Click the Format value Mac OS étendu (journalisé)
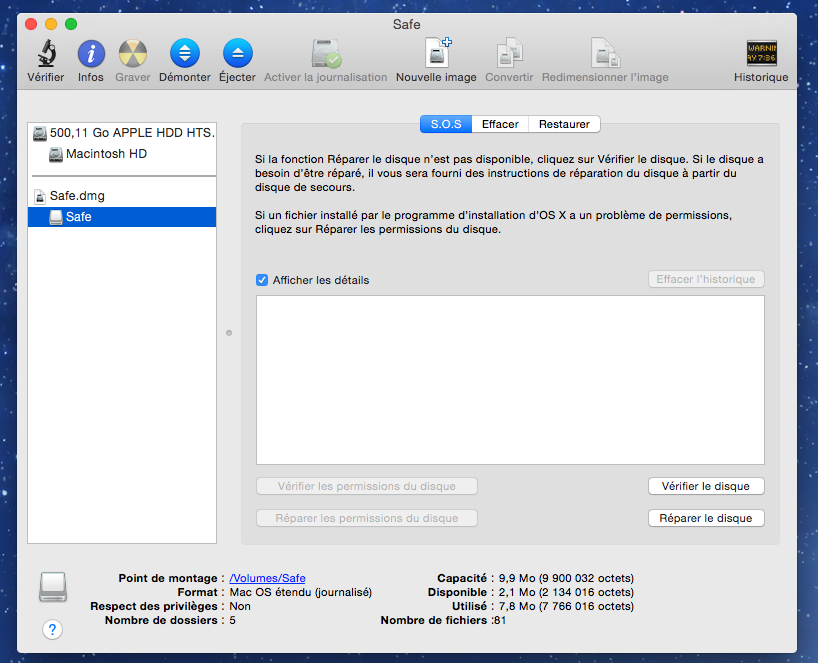Viewport: 818px width, 663px height. tap(300, 592)
